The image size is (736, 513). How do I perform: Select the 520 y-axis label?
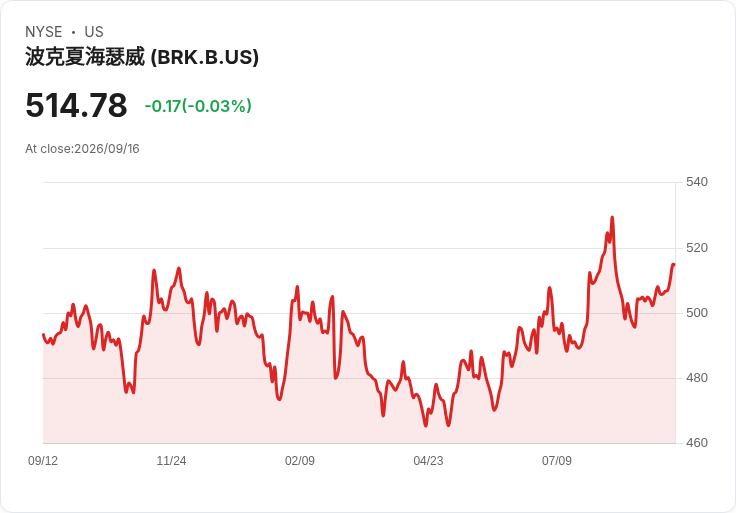[x=697, y=247]
